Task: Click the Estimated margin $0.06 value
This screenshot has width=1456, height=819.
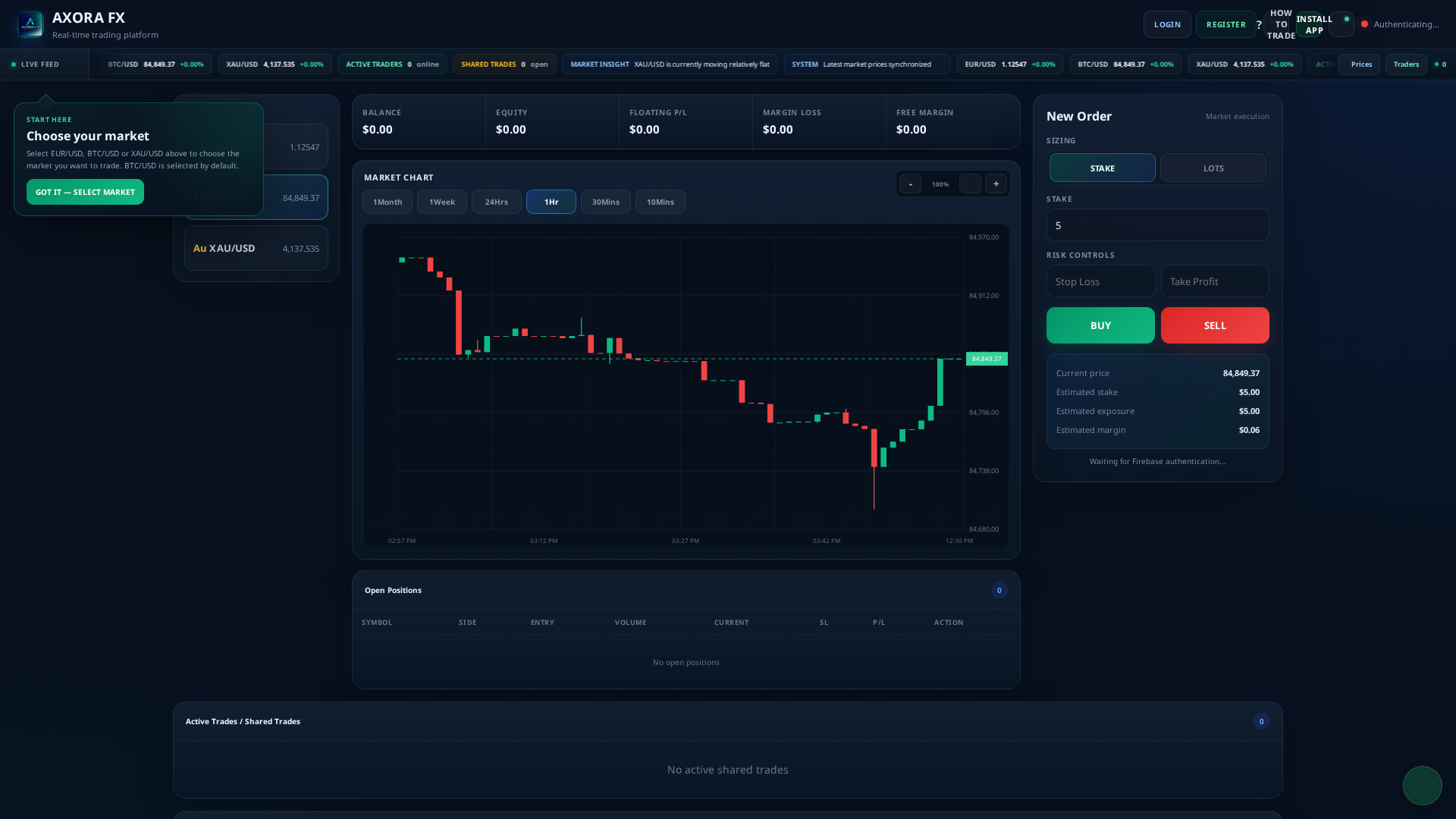Action: [1249, 430]
